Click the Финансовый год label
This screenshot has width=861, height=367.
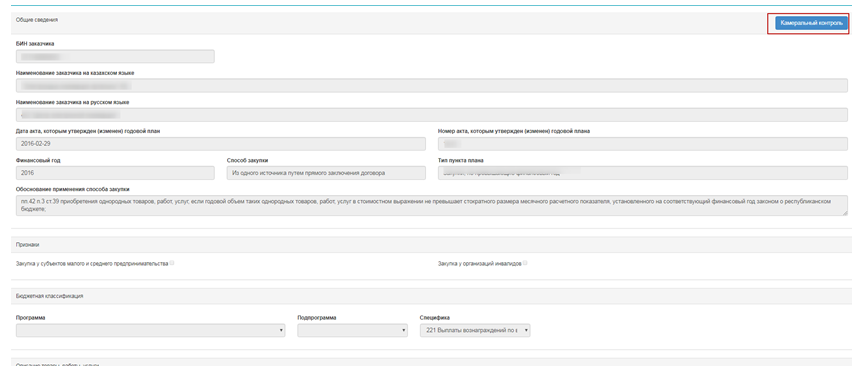(x=38, y=160)
